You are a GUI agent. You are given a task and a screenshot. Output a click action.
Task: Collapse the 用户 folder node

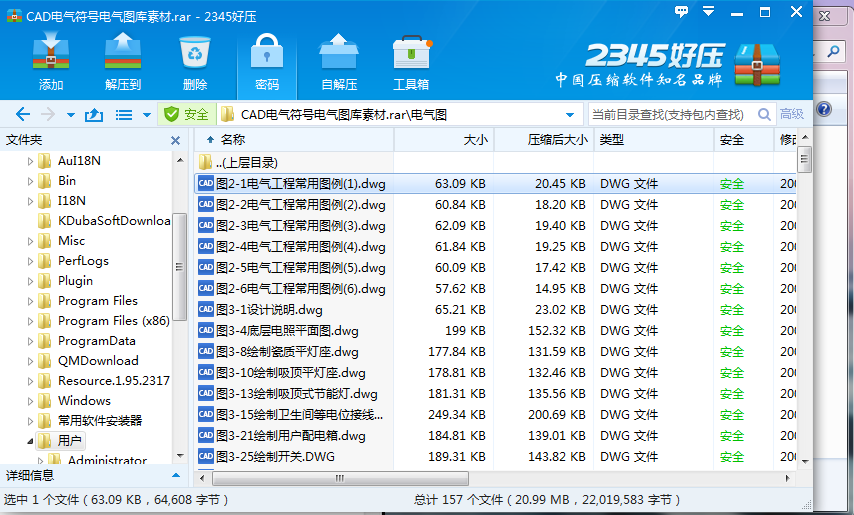(x=30, y=441)
